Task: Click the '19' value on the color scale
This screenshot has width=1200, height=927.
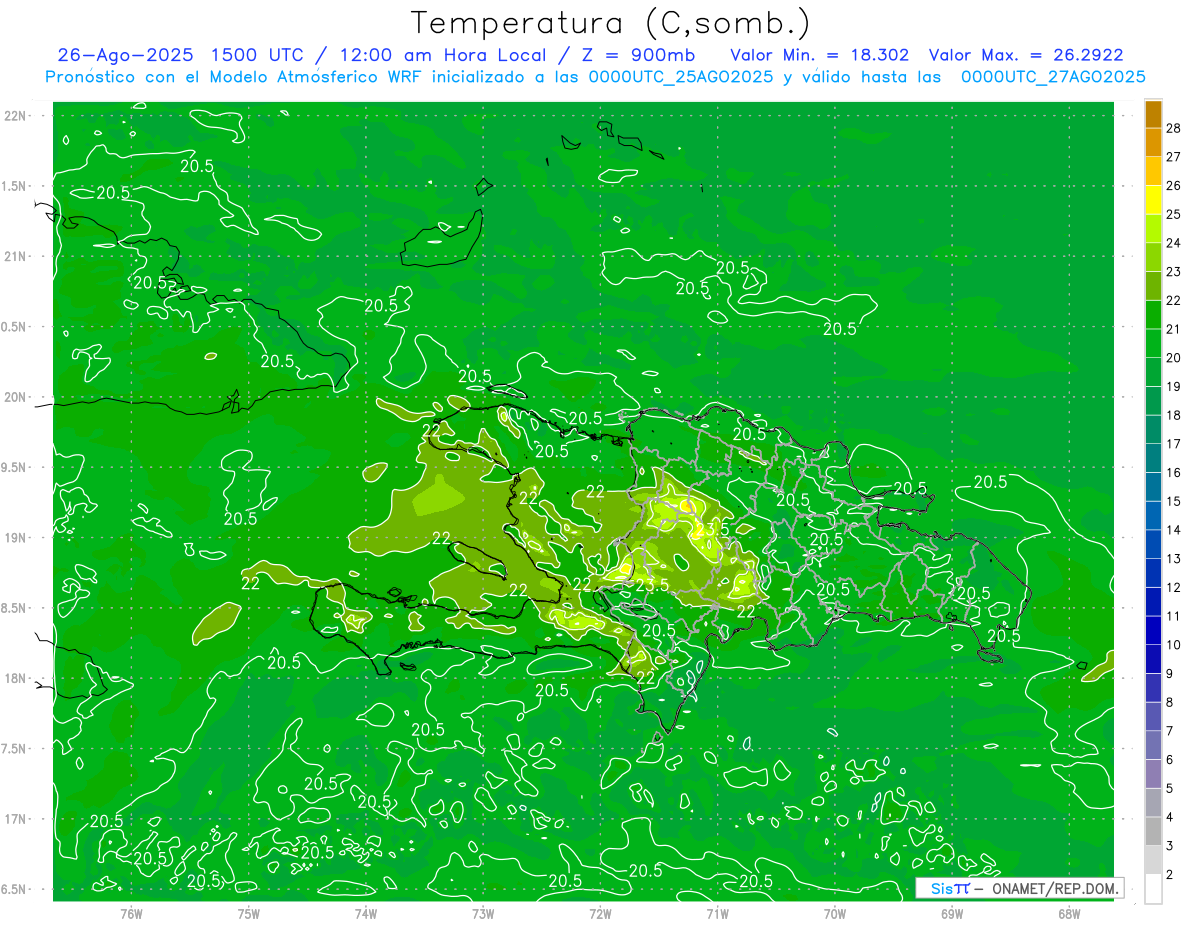Action: click(1174, 387)
